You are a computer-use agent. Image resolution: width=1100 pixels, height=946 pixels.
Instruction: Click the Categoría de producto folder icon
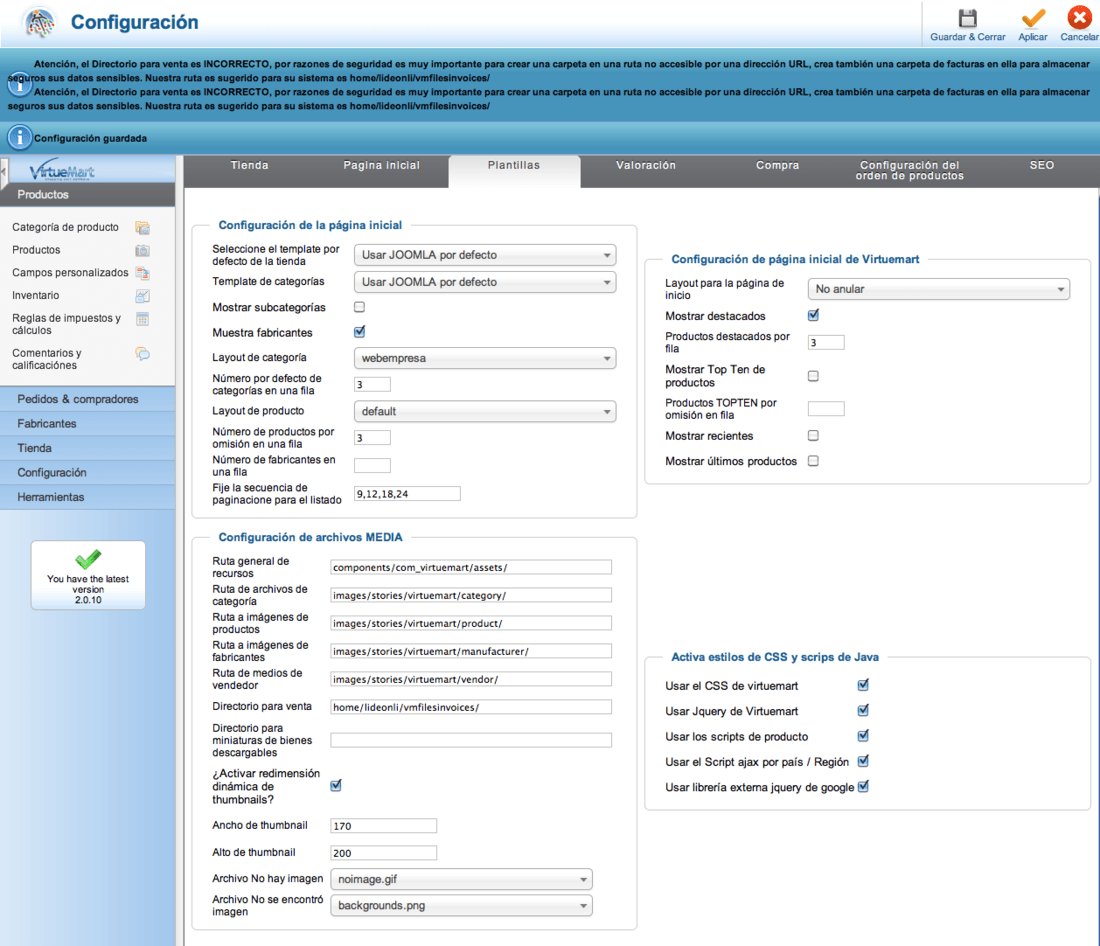[142, 227]
